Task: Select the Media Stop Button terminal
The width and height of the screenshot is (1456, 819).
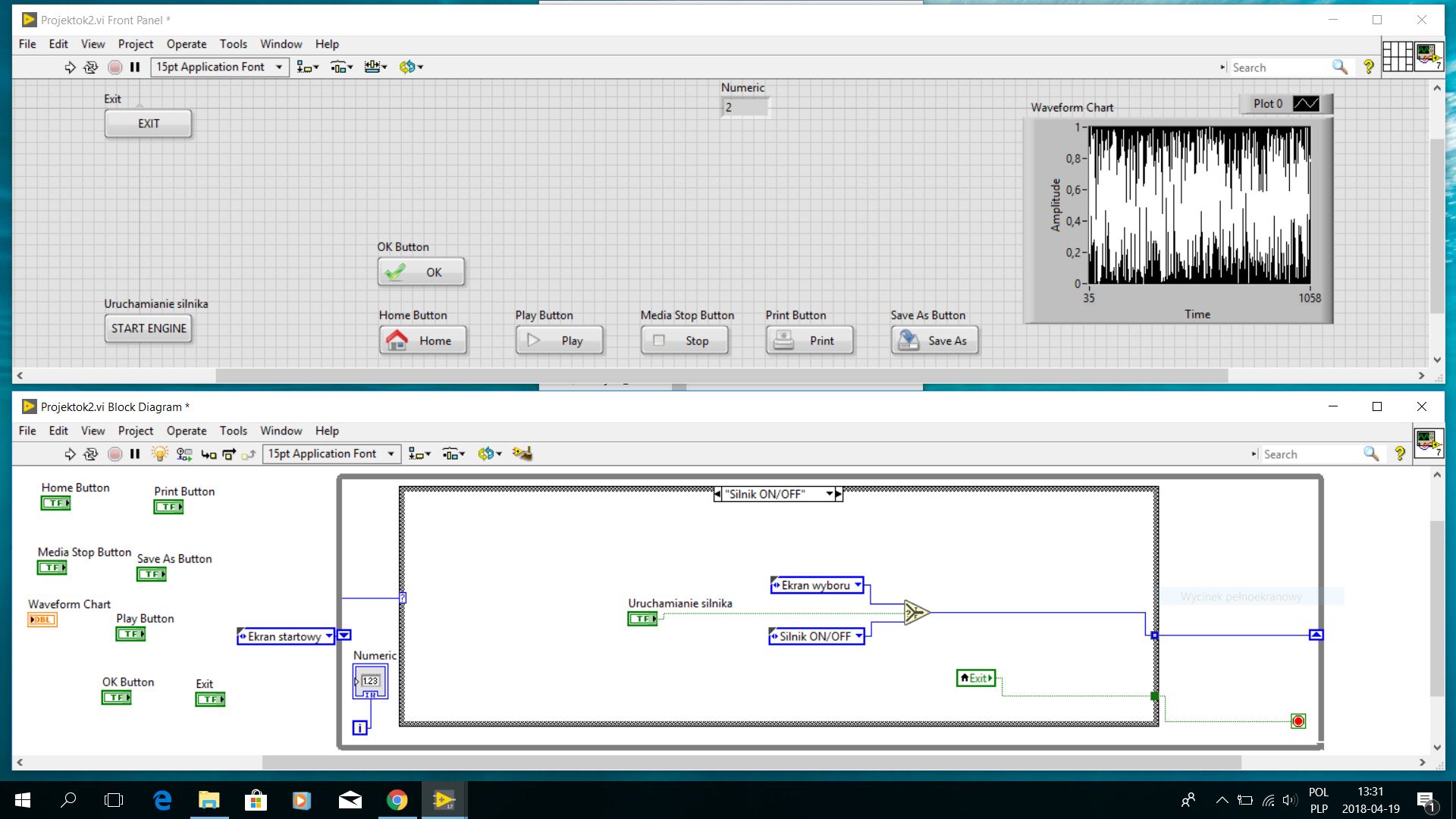Action: tap(52, 567)
